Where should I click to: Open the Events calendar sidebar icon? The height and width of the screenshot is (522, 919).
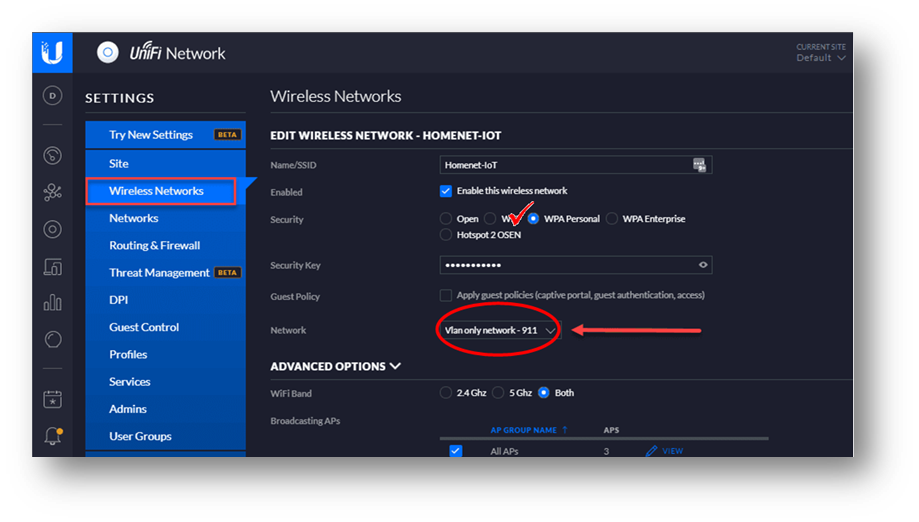[x=52, y=400]
